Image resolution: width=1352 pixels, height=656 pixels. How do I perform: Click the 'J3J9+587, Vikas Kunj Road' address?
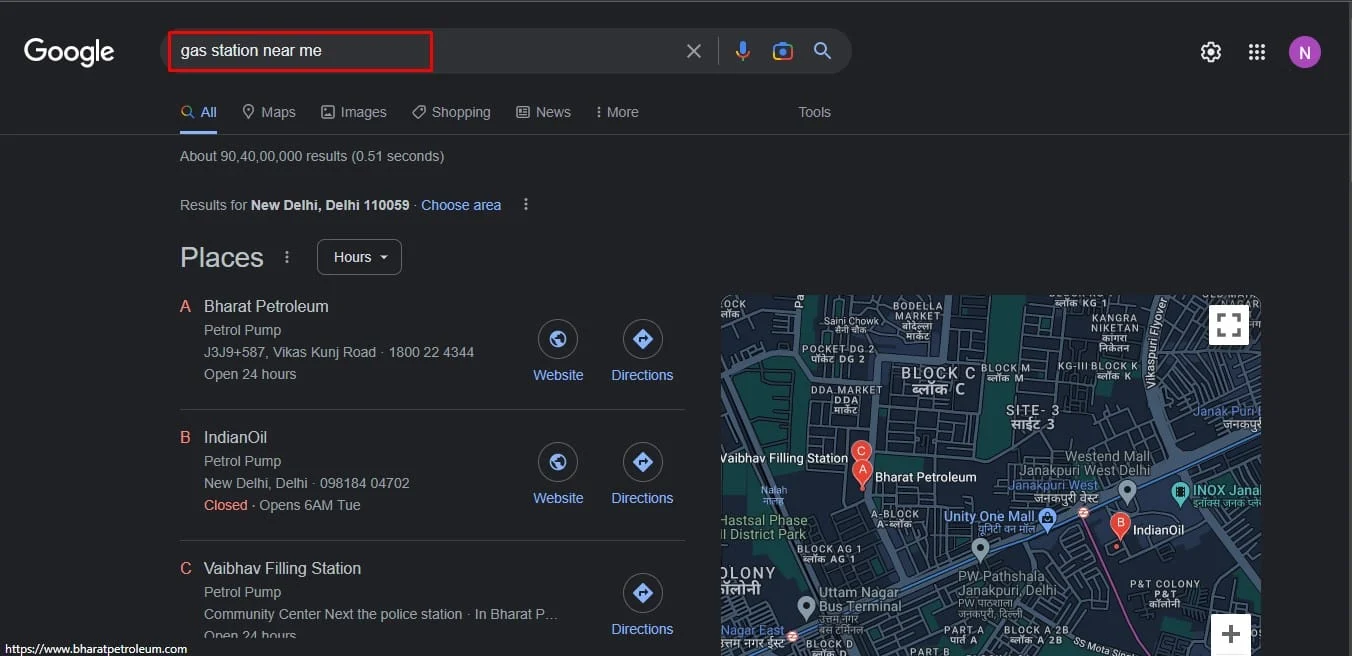(290, 352)
